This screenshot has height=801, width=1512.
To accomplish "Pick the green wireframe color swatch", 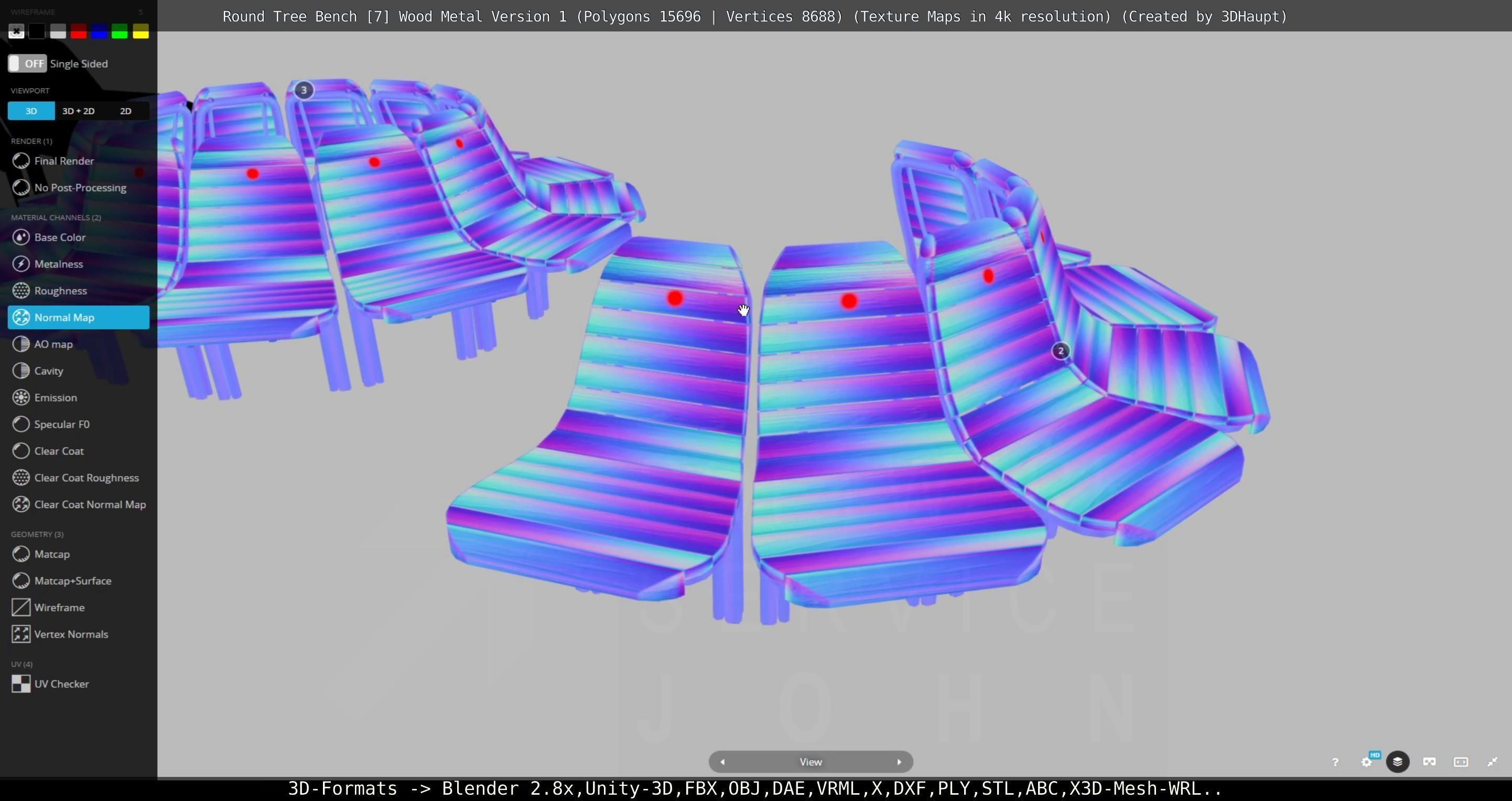I will 120,31.
